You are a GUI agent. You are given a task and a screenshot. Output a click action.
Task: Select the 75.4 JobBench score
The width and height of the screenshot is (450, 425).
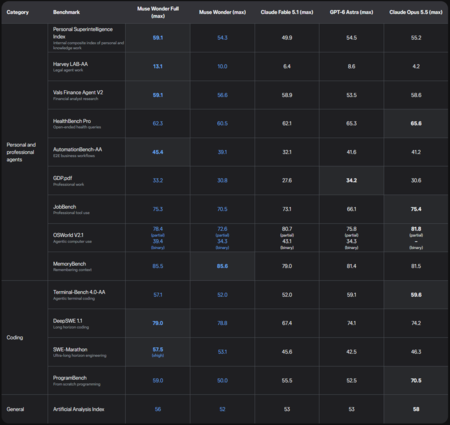point(416,209)
